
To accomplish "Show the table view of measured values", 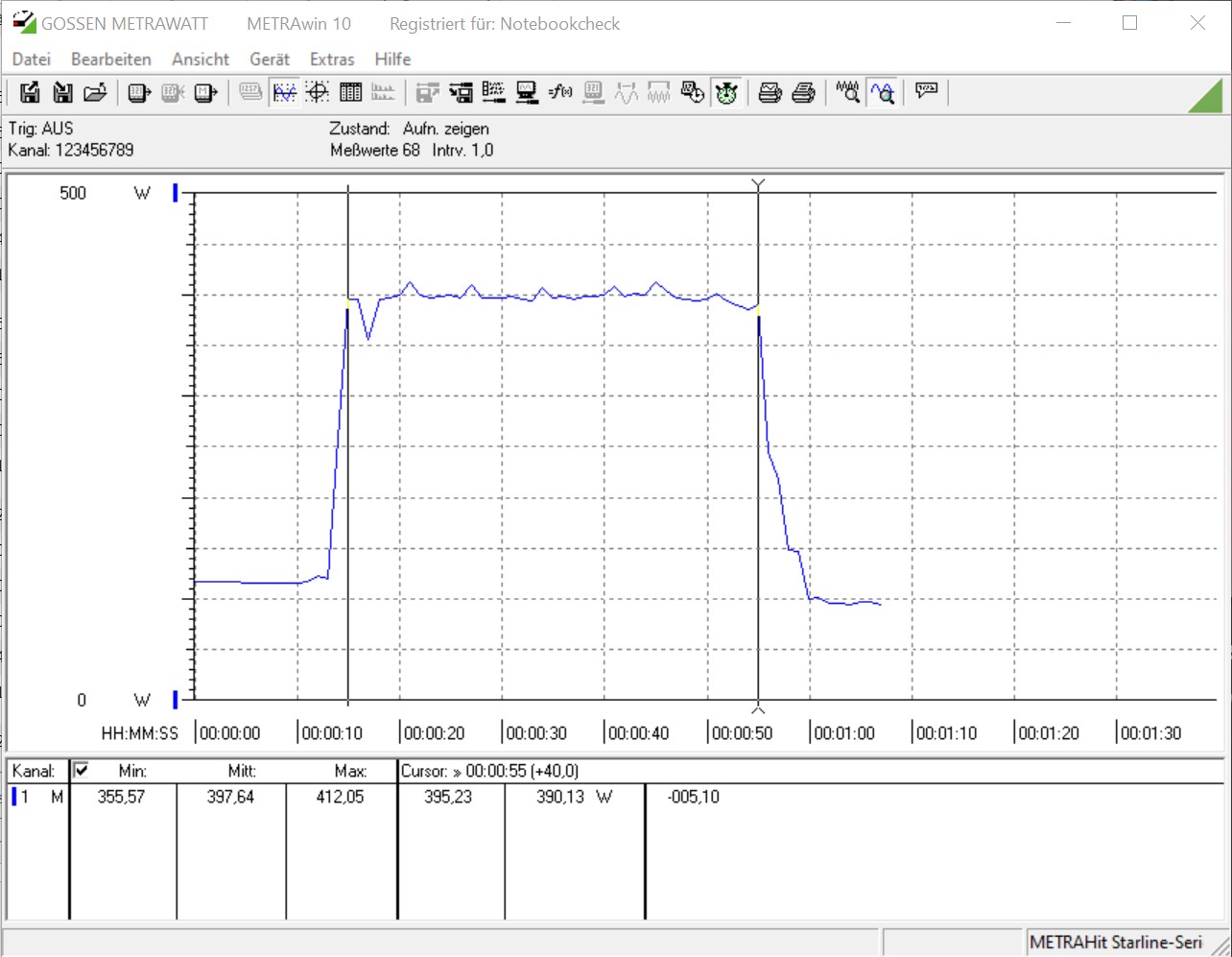I will [351, 92].
